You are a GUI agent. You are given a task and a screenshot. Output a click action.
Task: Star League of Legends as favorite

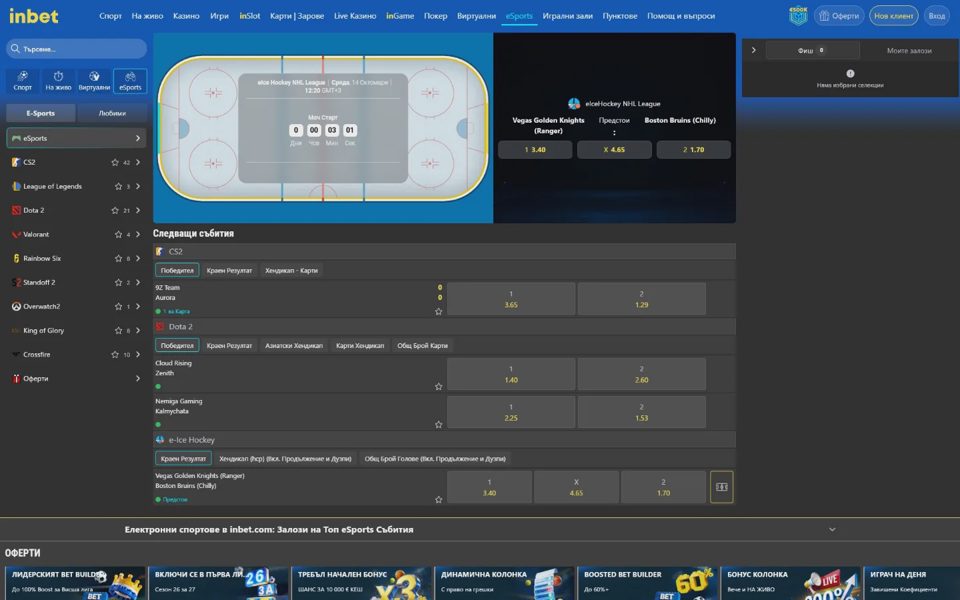tap(118, 186)
